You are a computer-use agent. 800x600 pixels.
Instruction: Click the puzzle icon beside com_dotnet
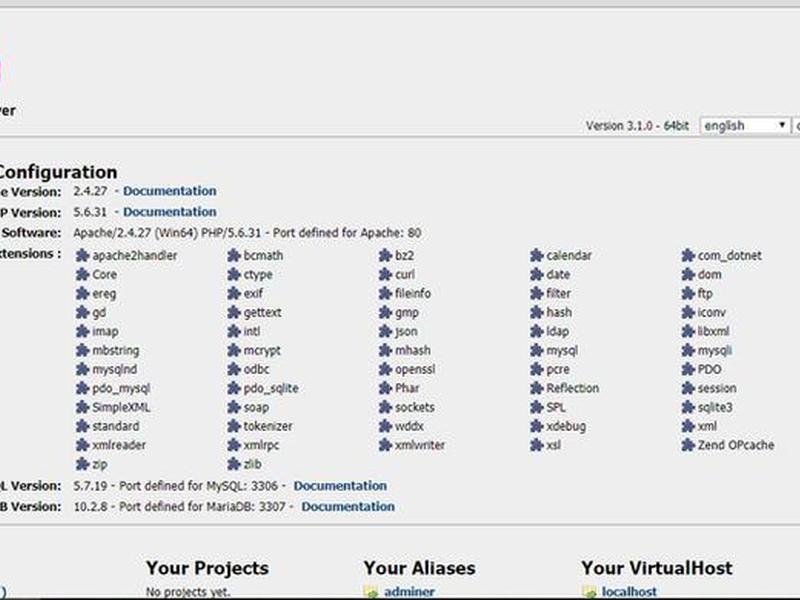pos(688,256)
